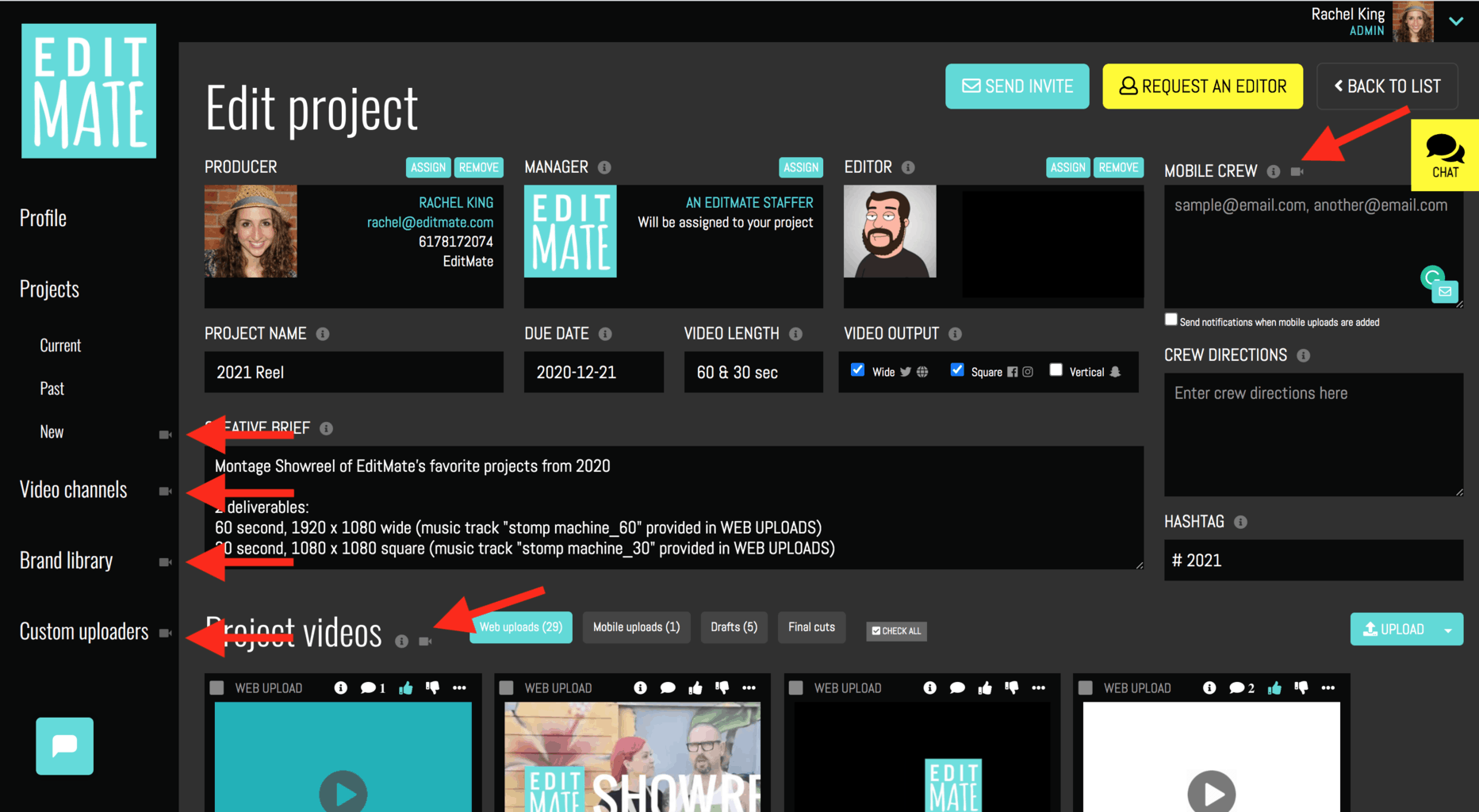
Task: Click REMOVE button for Editor
Action: click(1118, 167)
